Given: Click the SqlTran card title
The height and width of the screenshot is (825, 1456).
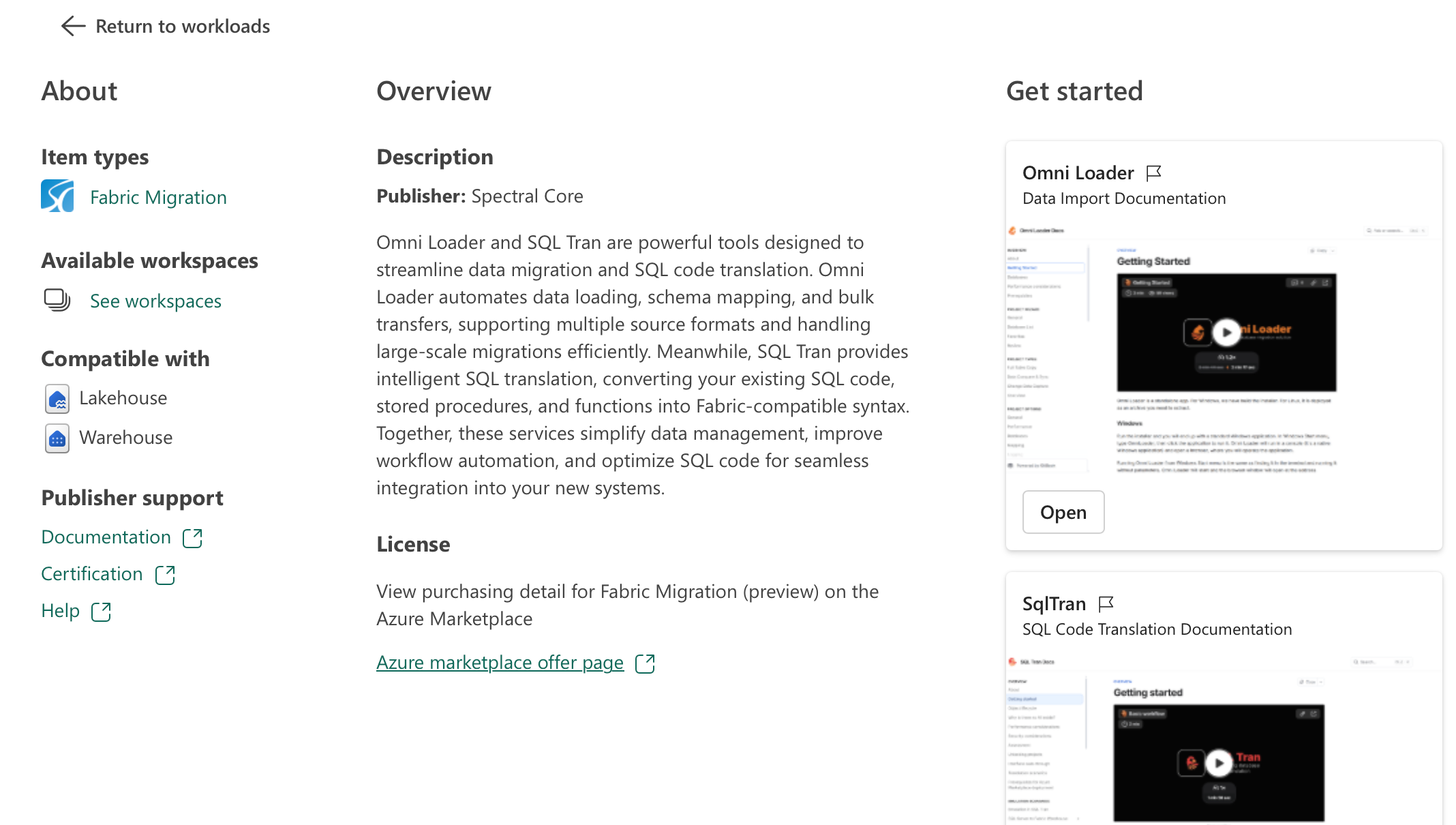Looking at the screenshot, I should pos(1054,604).
